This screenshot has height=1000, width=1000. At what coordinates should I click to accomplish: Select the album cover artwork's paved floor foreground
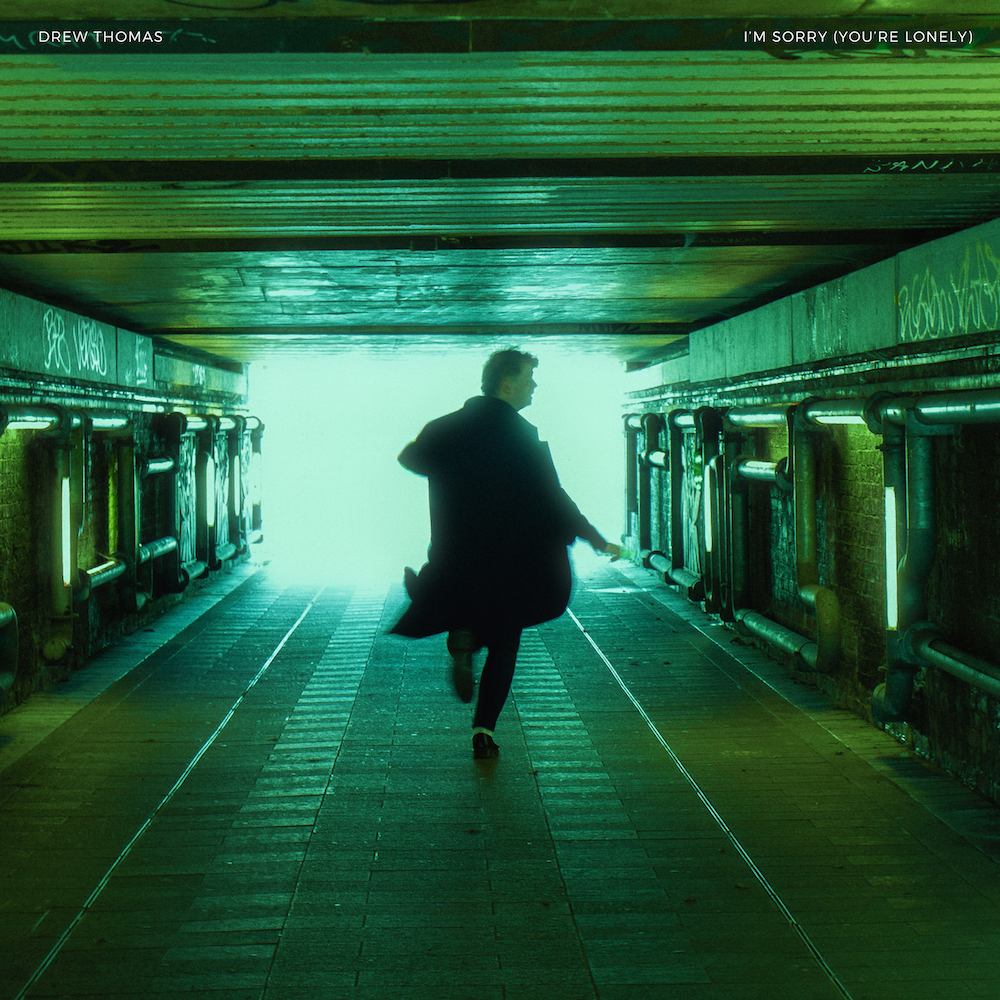click(500, 900)
